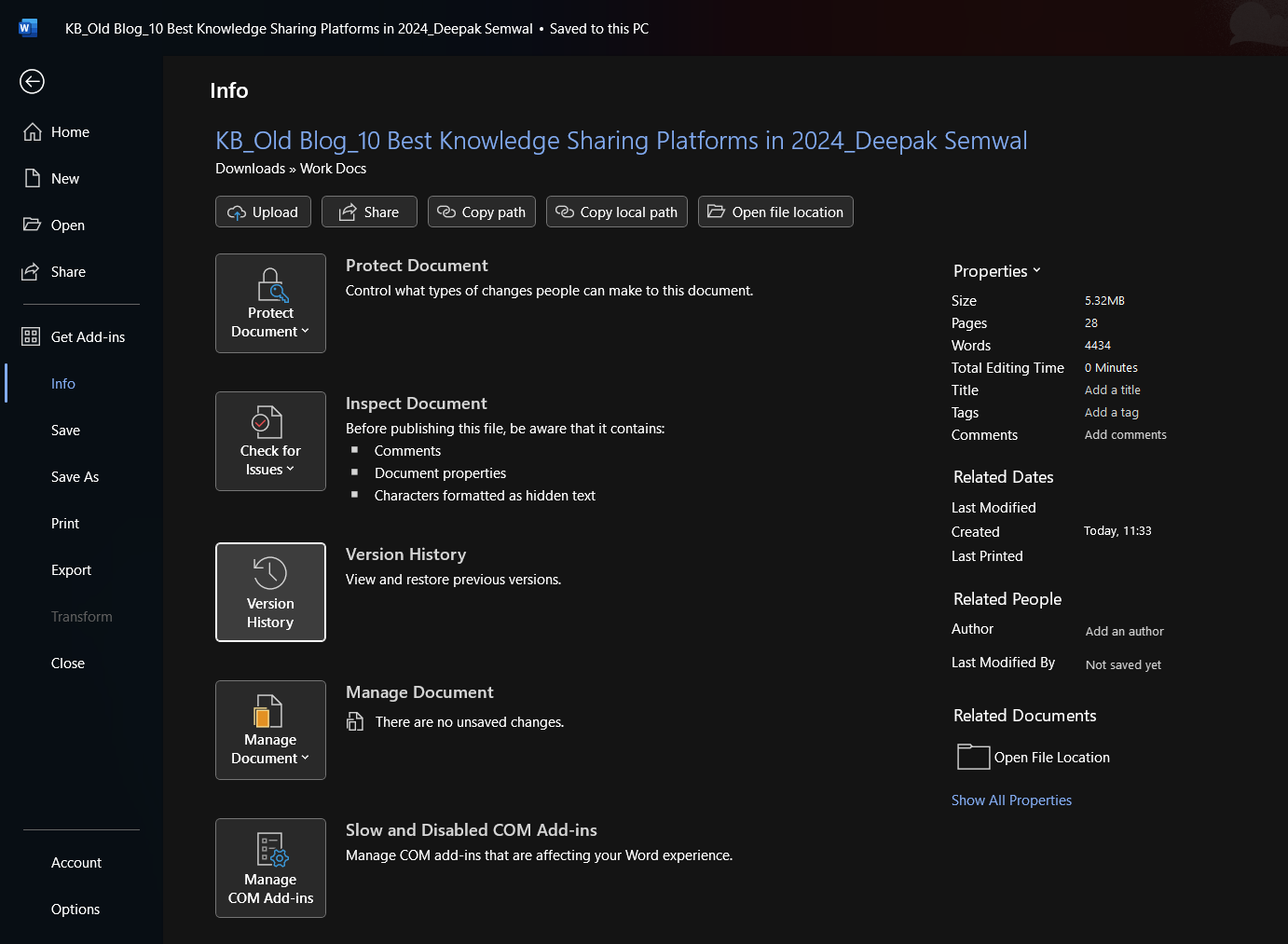Click the Open folder icon in sidebar
Image resolution: width=1288 pixels, height=944 pixels.
point(33,225)
